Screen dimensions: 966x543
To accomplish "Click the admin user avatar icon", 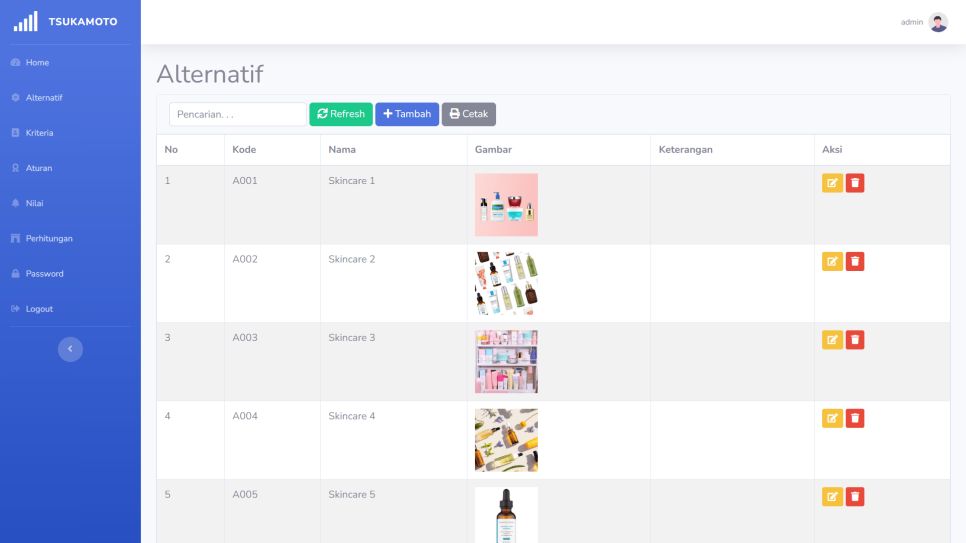I will pos(938,22).
